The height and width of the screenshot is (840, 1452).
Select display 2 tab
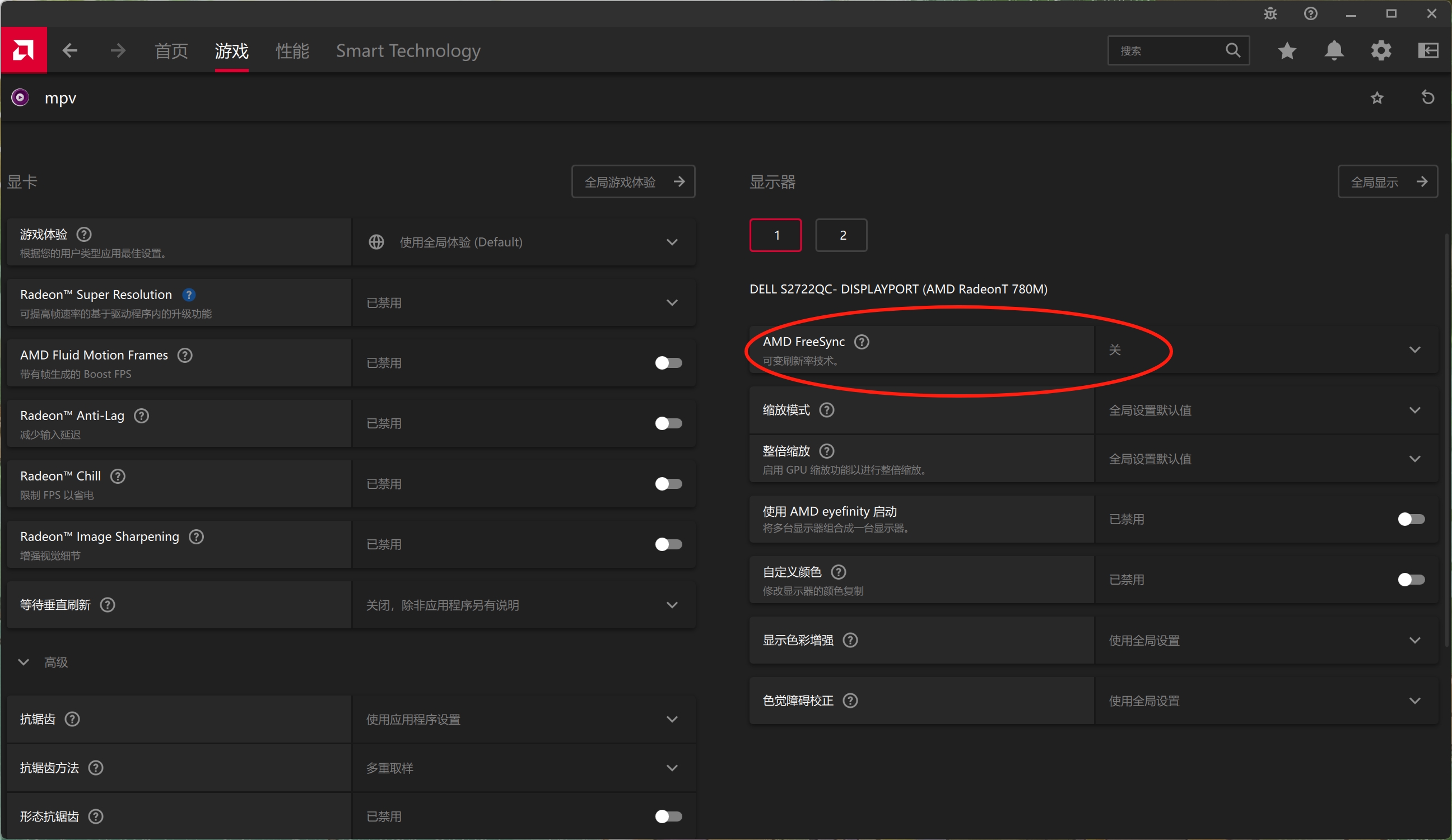(842, 235)
